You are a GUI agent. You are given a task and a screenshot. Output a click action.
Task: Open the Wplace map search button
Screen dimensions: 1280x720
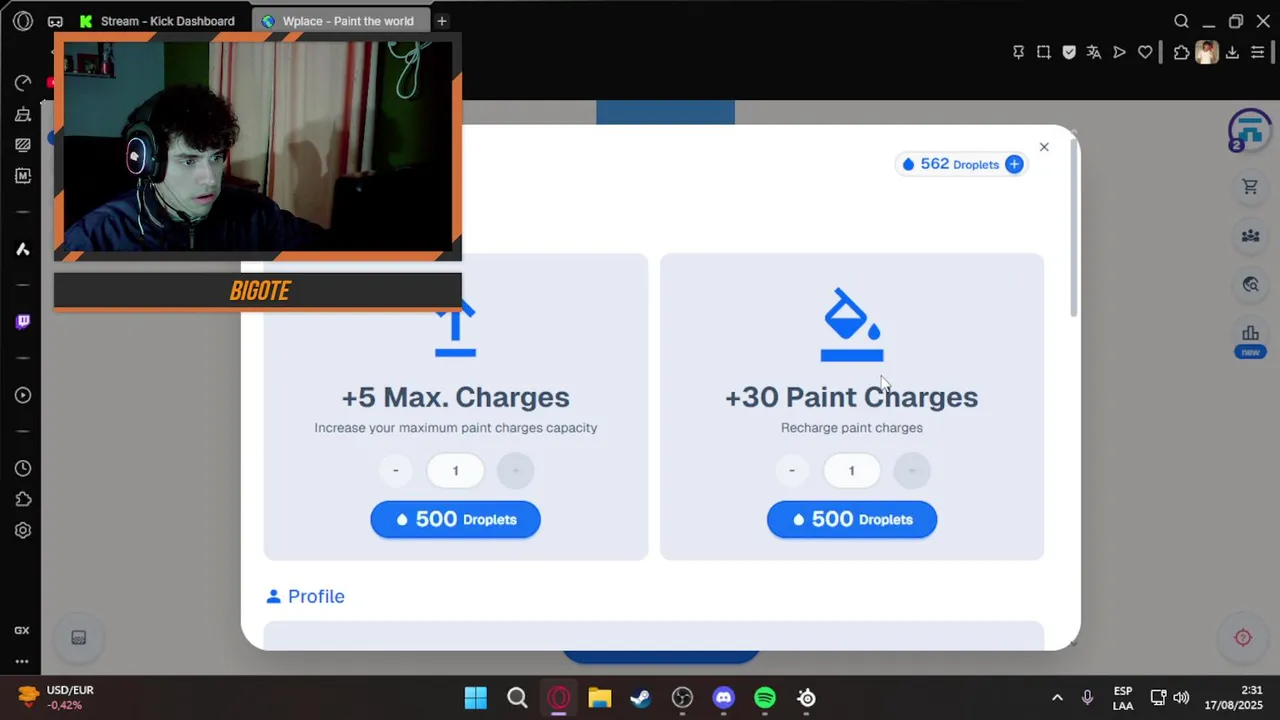pyautogui.click(x=1250, y=285)
